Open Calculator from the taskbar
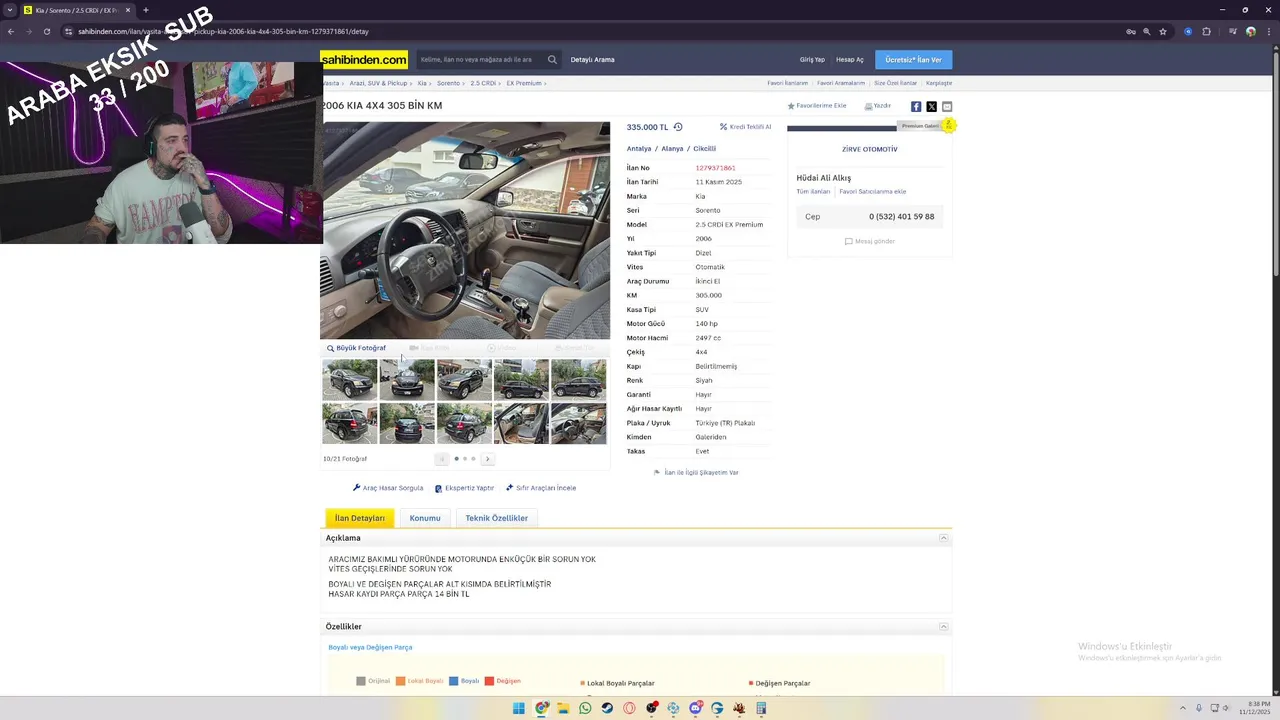Image resolution: width=1280 pixels, height=720 pixels. [x=761, y=708]
